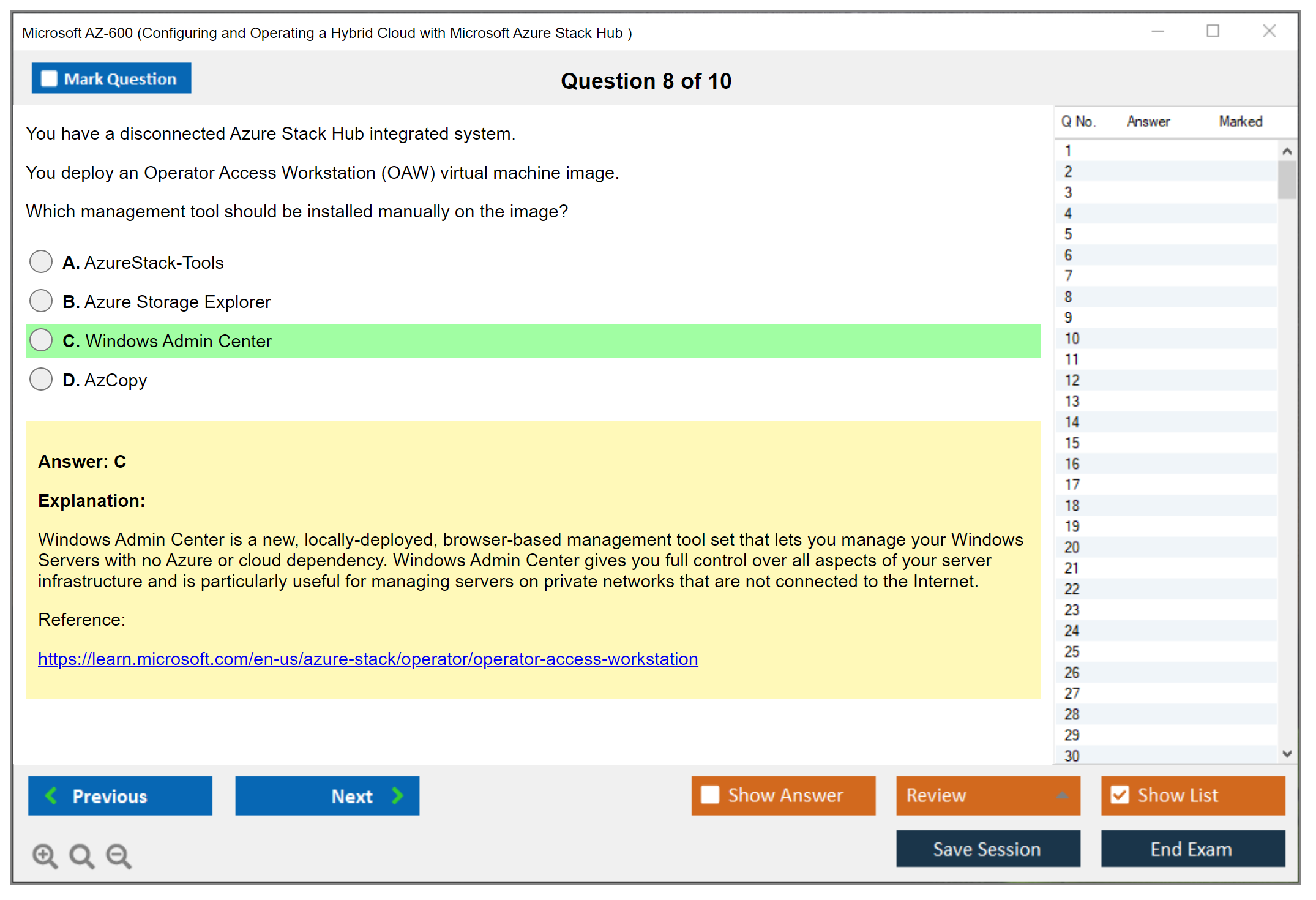The height and width of the screenshot is (900, 1316).
Task: Click the zoom out magnifier icon
Action: [x=118, y=855]
